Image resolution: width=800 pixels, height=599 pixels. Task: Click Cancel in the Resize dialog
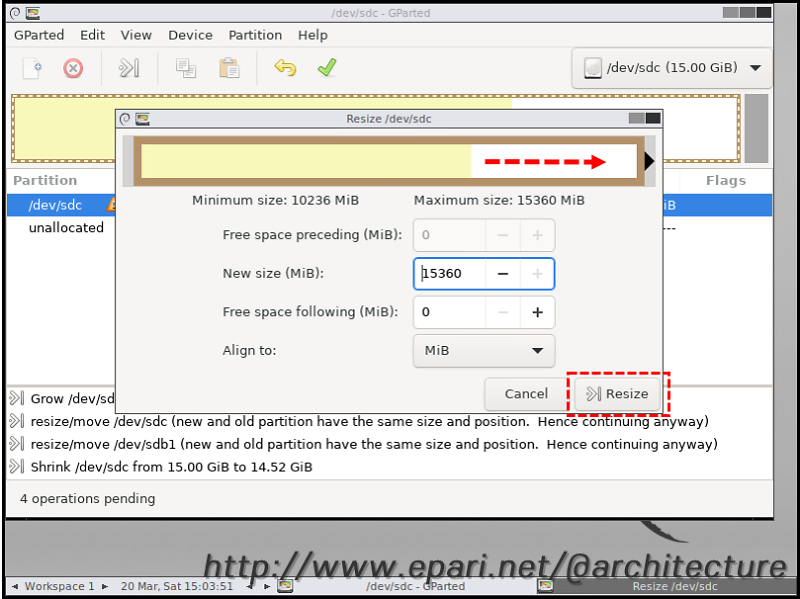(526, 394)
